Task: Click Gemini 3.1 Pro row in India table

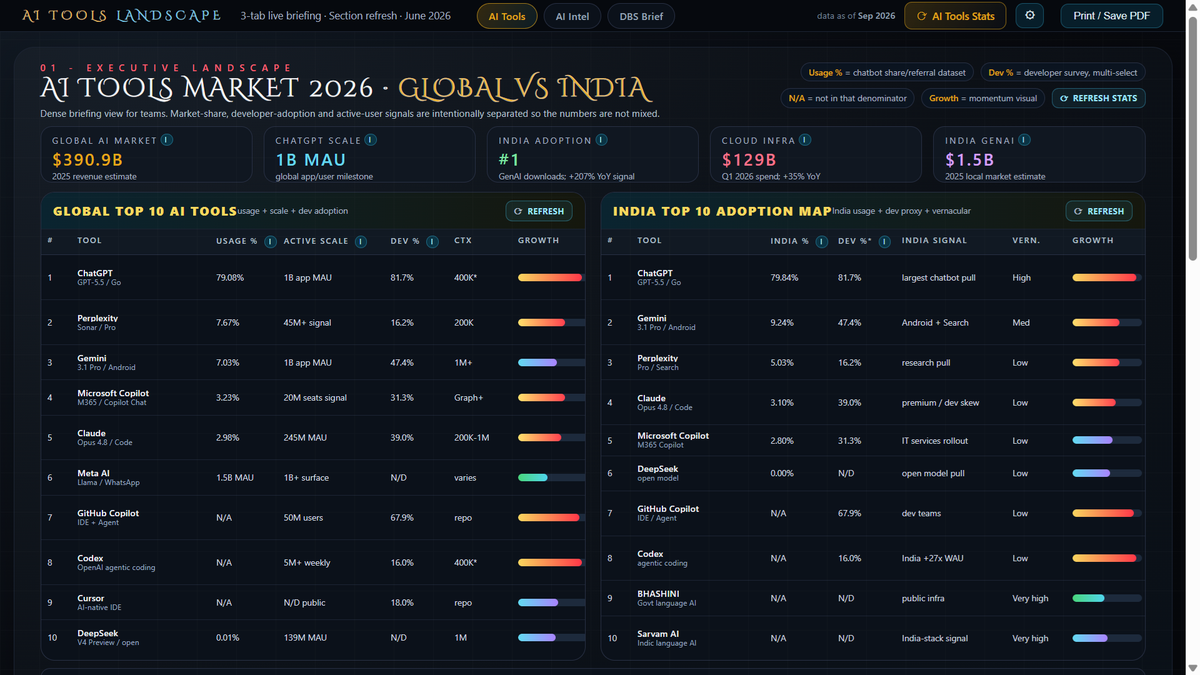Action: pos(873,322)
